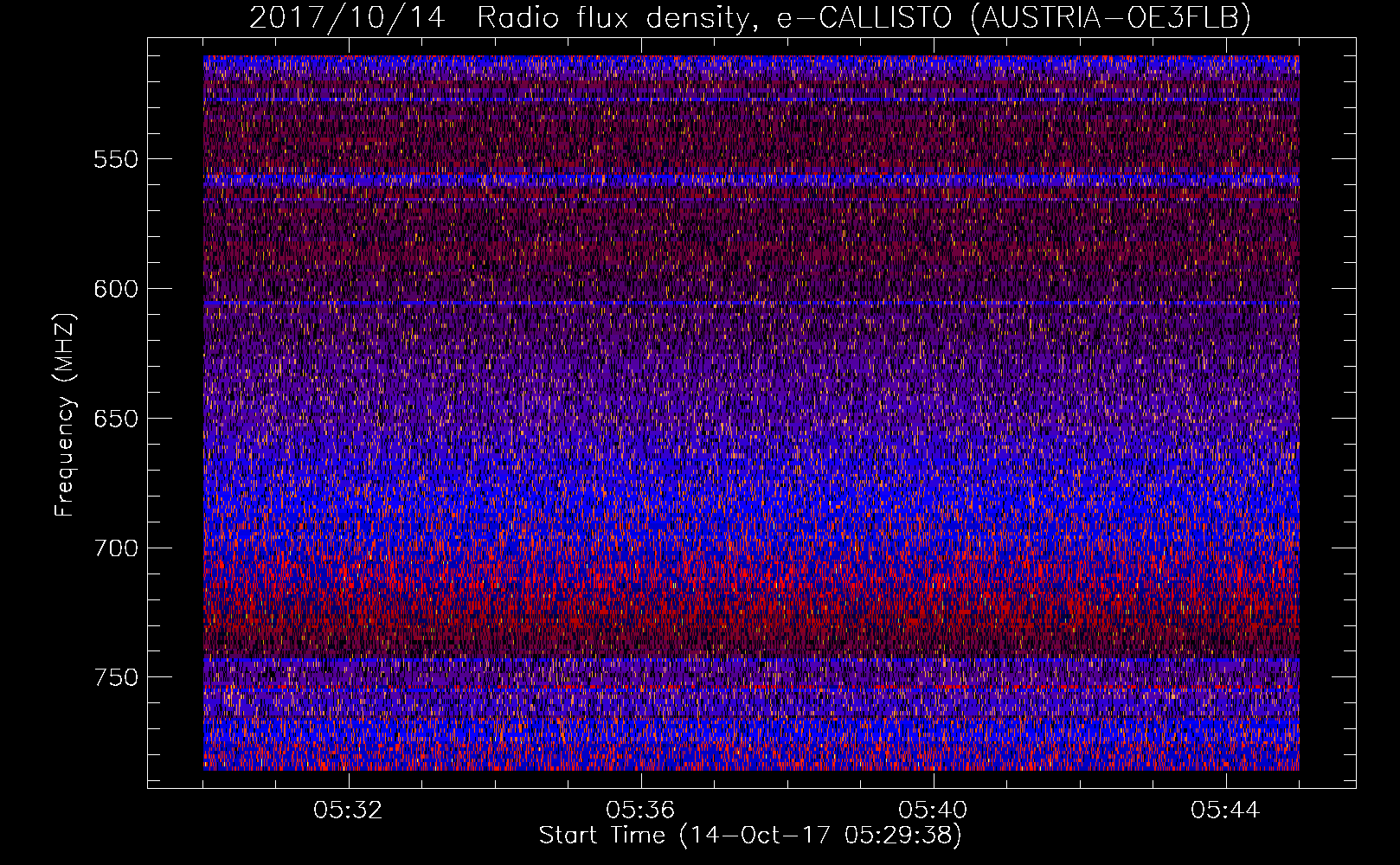Click the 600 frequency tick label

point(116,289)
